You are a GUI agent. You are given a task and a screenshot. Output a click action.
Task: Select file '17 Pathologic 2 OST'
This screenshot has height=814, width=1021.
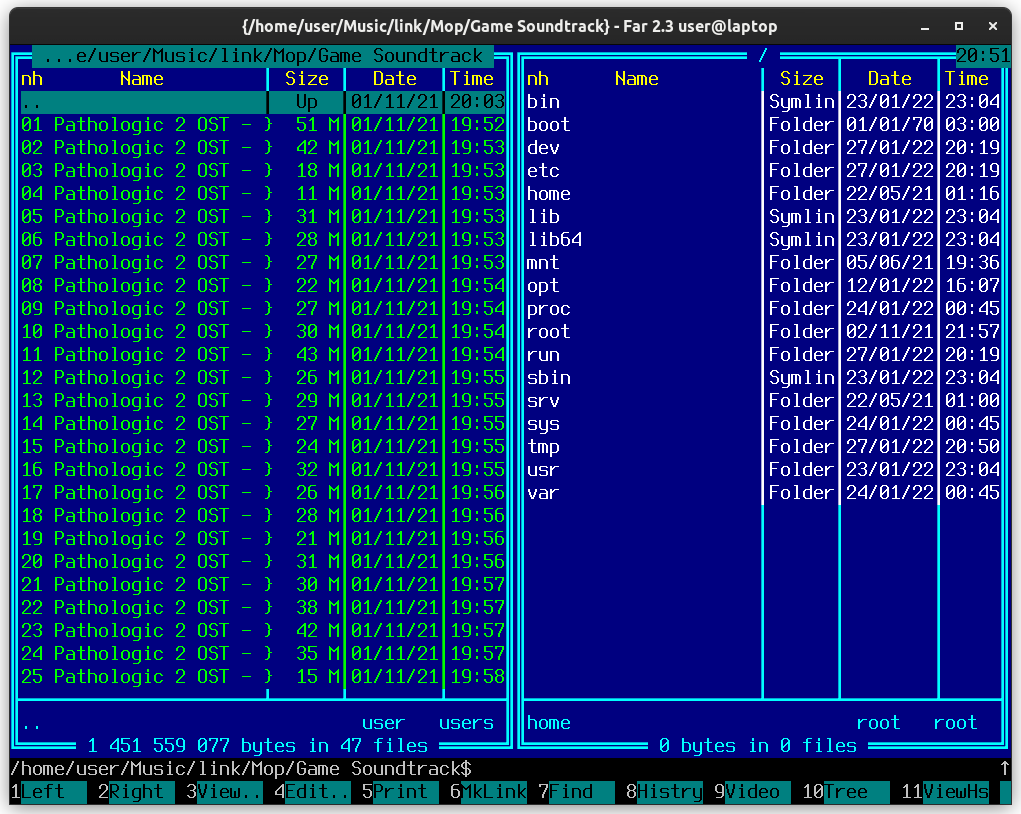263,493
